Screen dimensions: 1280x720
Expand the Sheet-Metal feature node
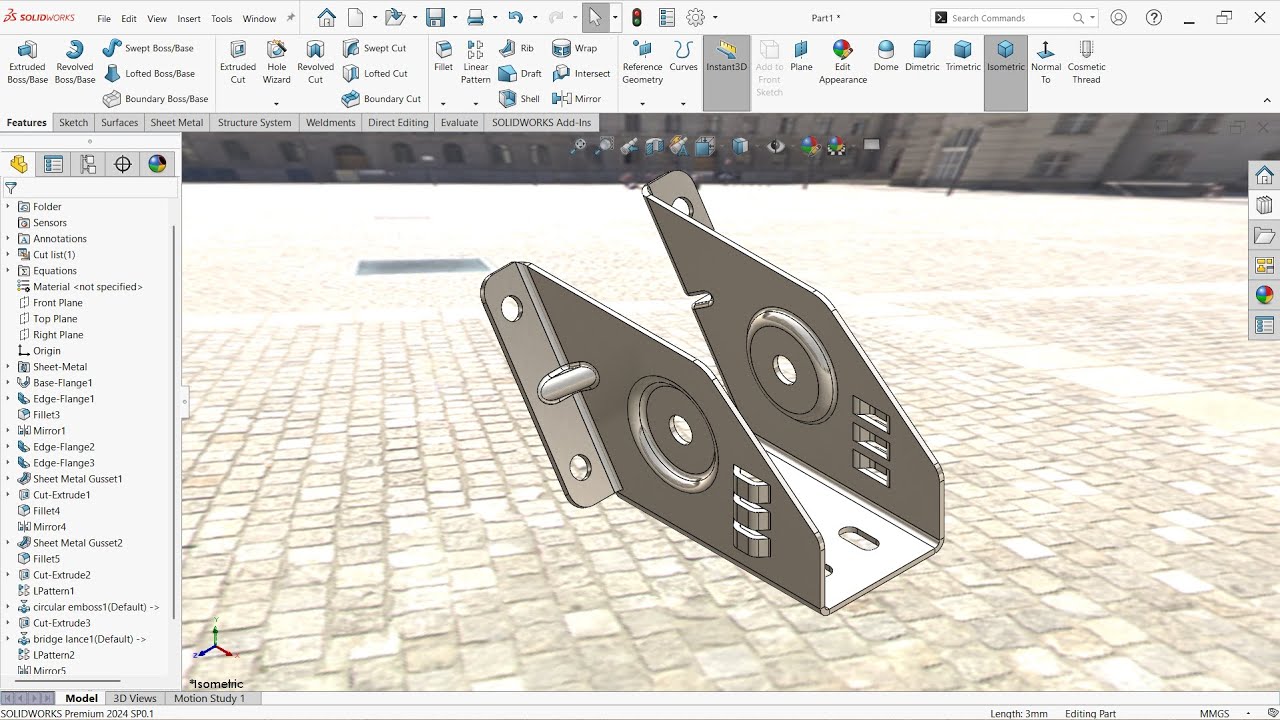click(x=8, y=367)
